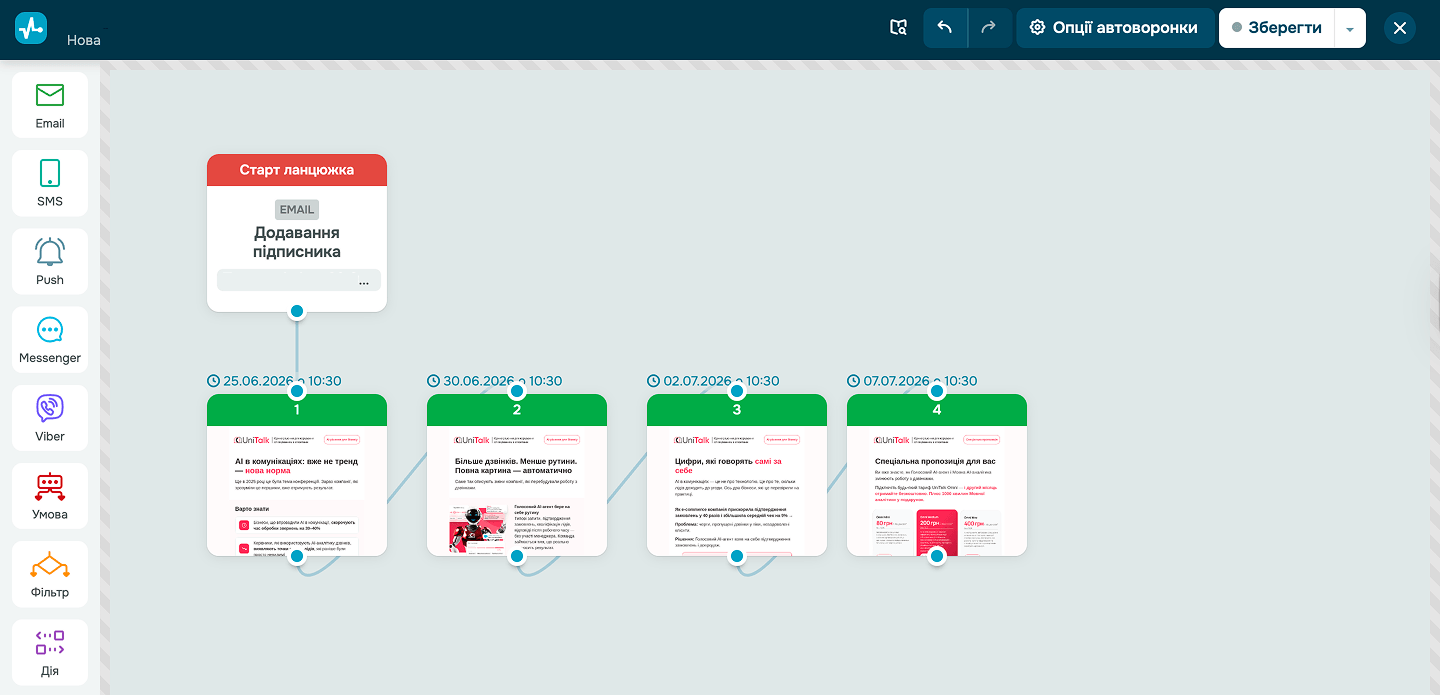This screenshot has width=1440, height=695.
Task: Pick the Viber block
Action: (50, 418)
